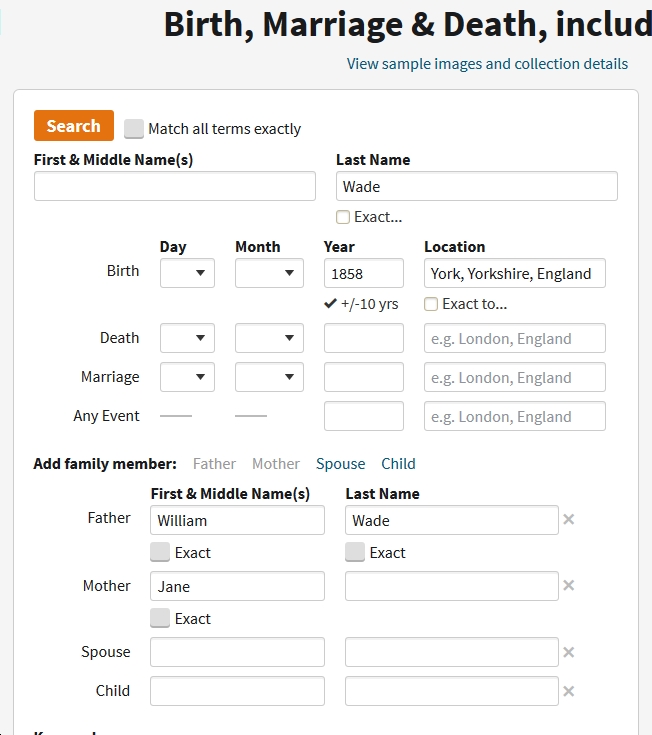Image resolution: width=652 pixels, height=735 pixels.
Task: Toggle Match all terms exactly checkbox
Action: tap(134, 129)
